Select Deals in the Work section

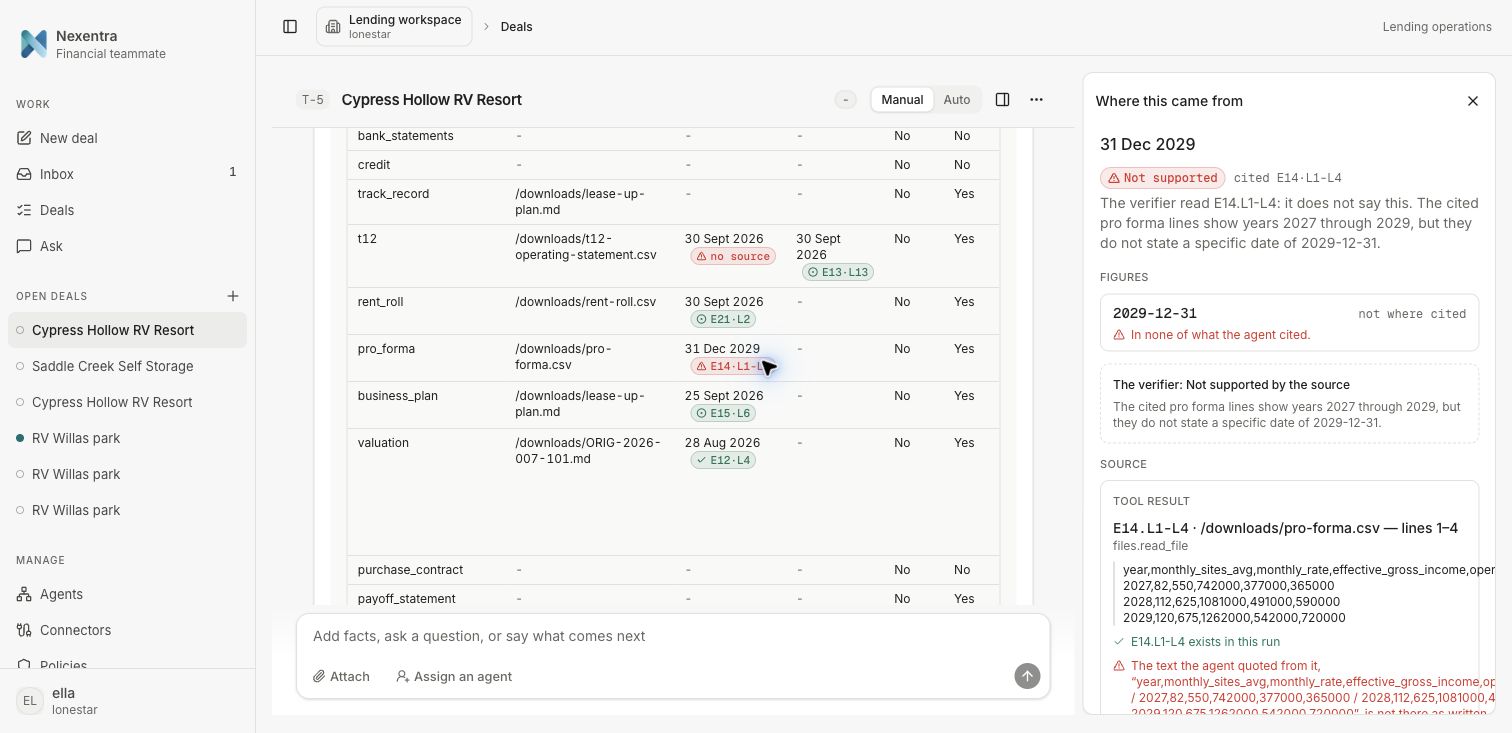click(x=127, y=210)
